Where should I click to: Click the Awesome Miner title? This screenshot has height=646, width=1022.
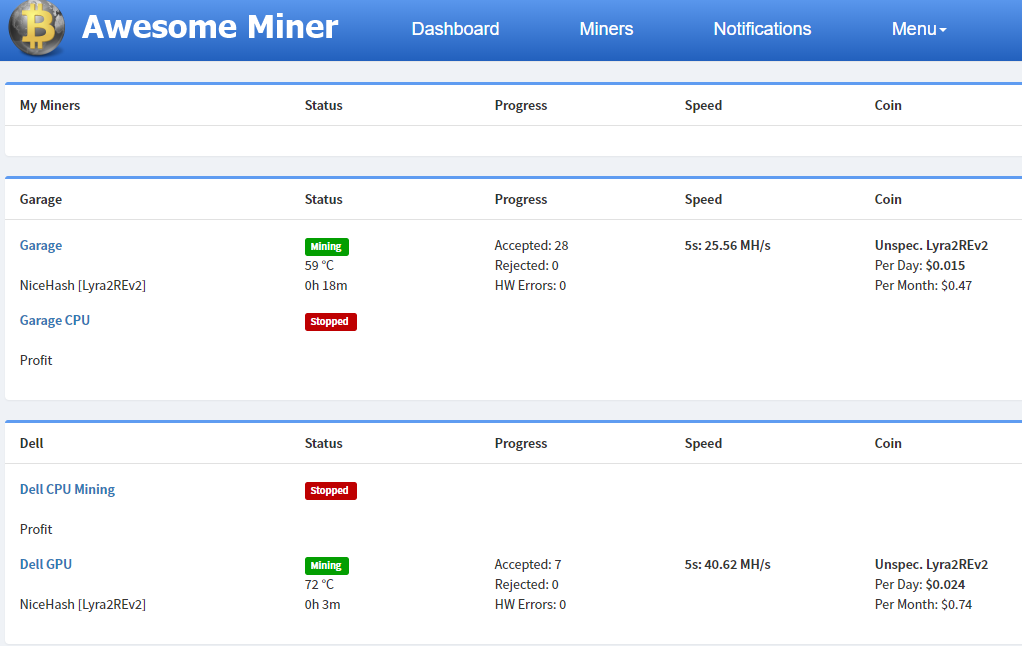(x=210, y=27)
